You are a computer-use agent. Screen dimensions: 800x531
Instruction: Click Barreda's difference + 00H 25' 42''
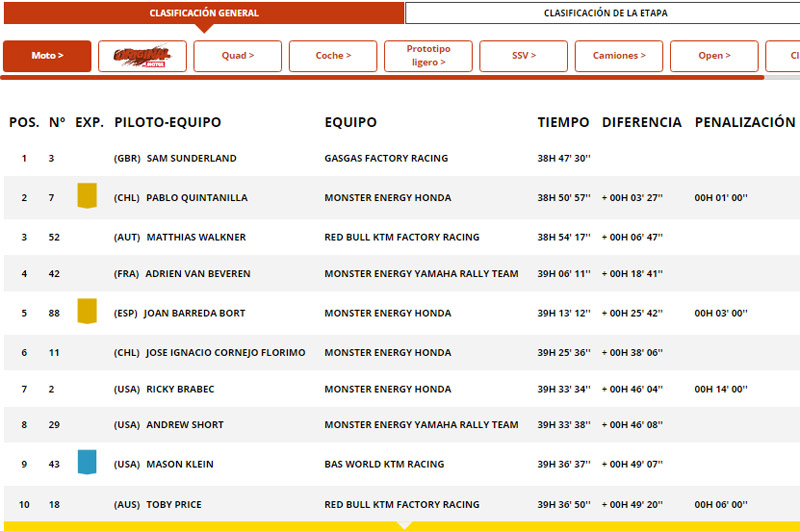pos(632,313)
